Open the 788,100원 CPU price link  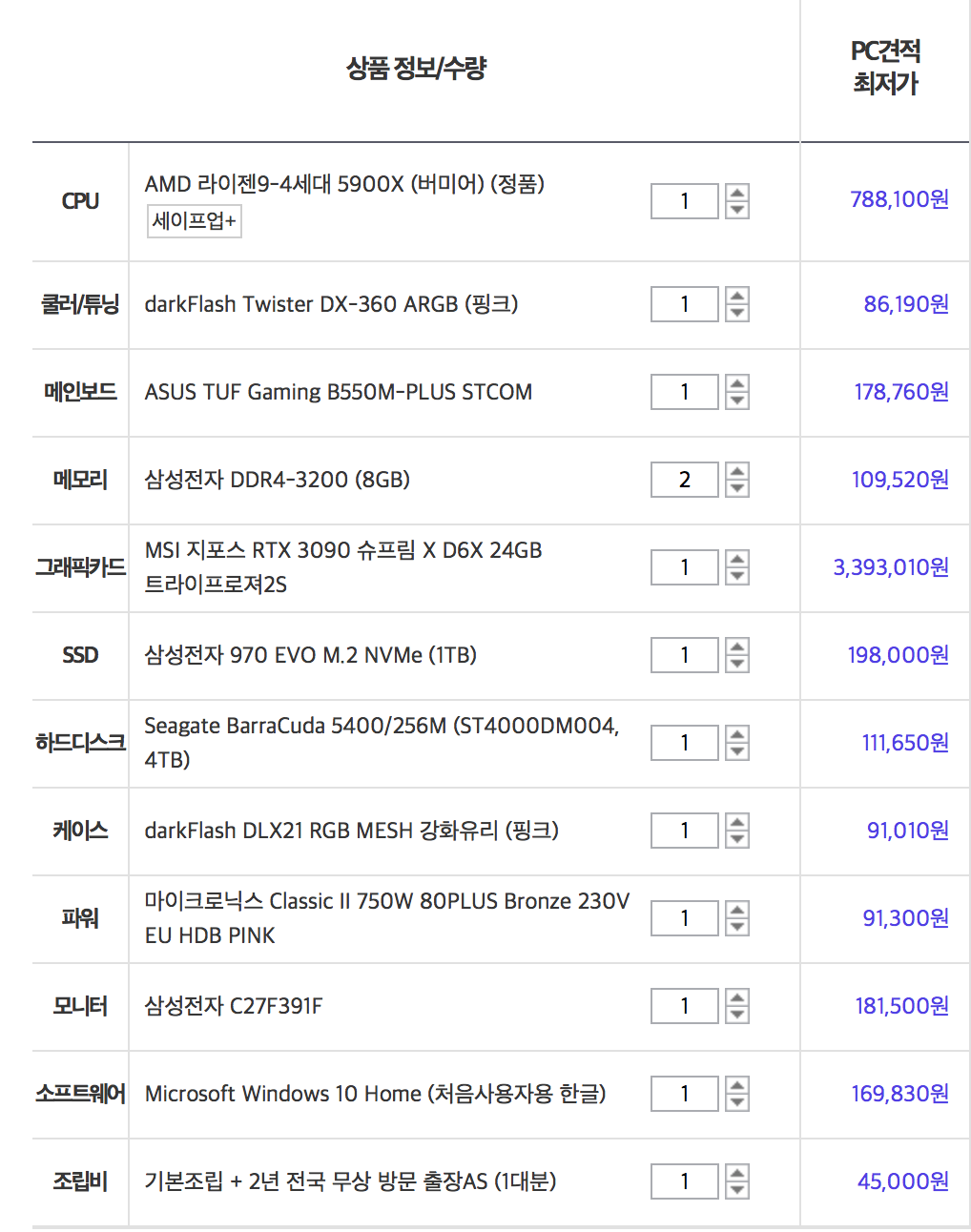click(x=899, y=199)
